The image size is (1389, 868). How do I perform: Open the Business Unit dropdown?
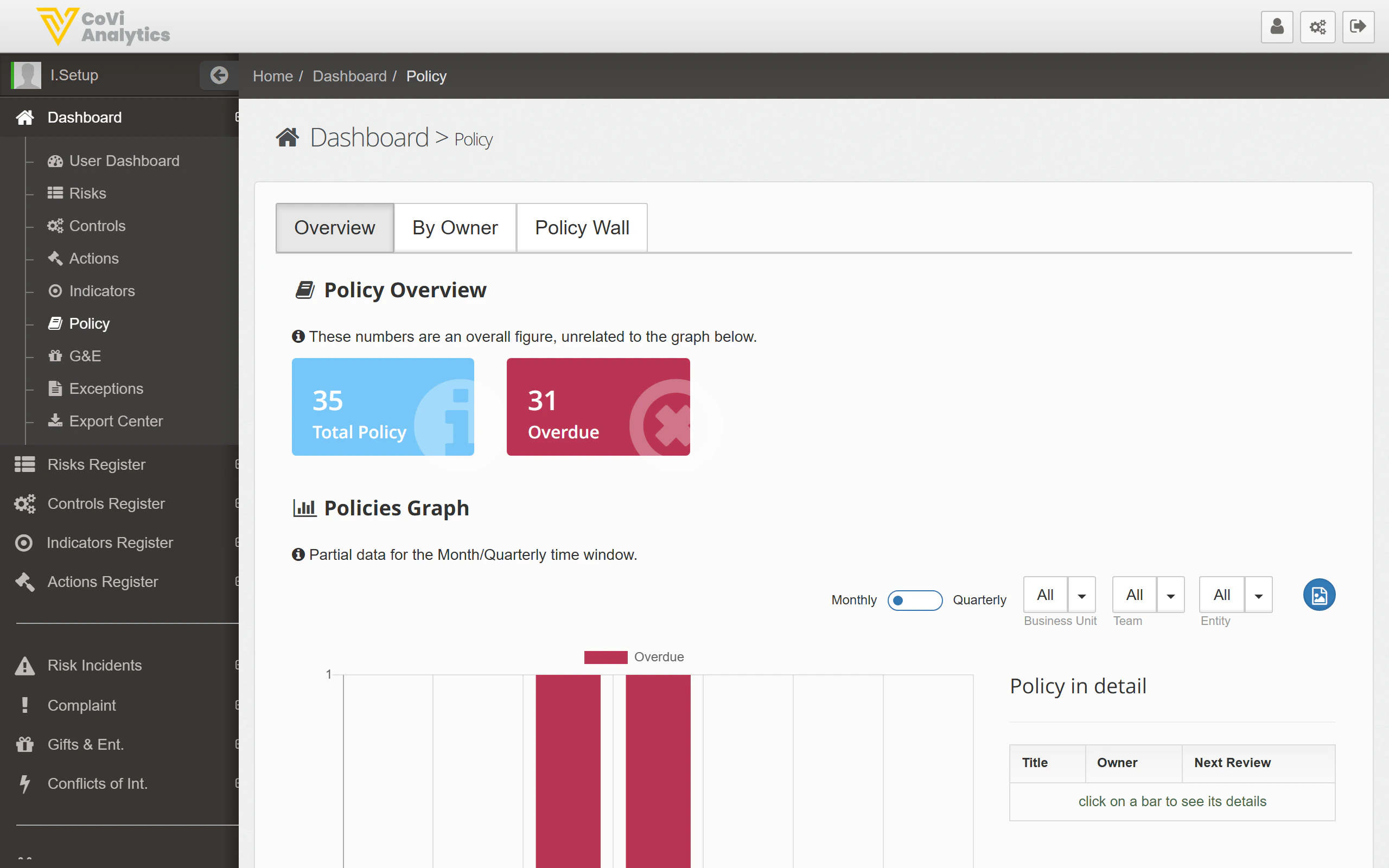click(x=1081, y=595)
